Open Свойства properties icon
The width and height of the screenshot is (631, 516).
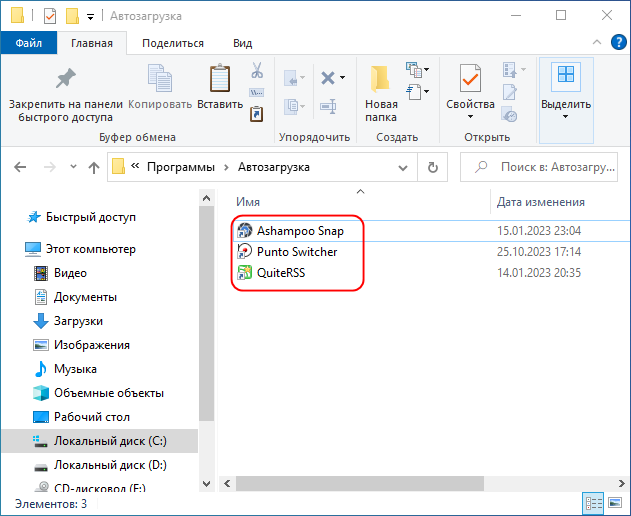[470, 78]
